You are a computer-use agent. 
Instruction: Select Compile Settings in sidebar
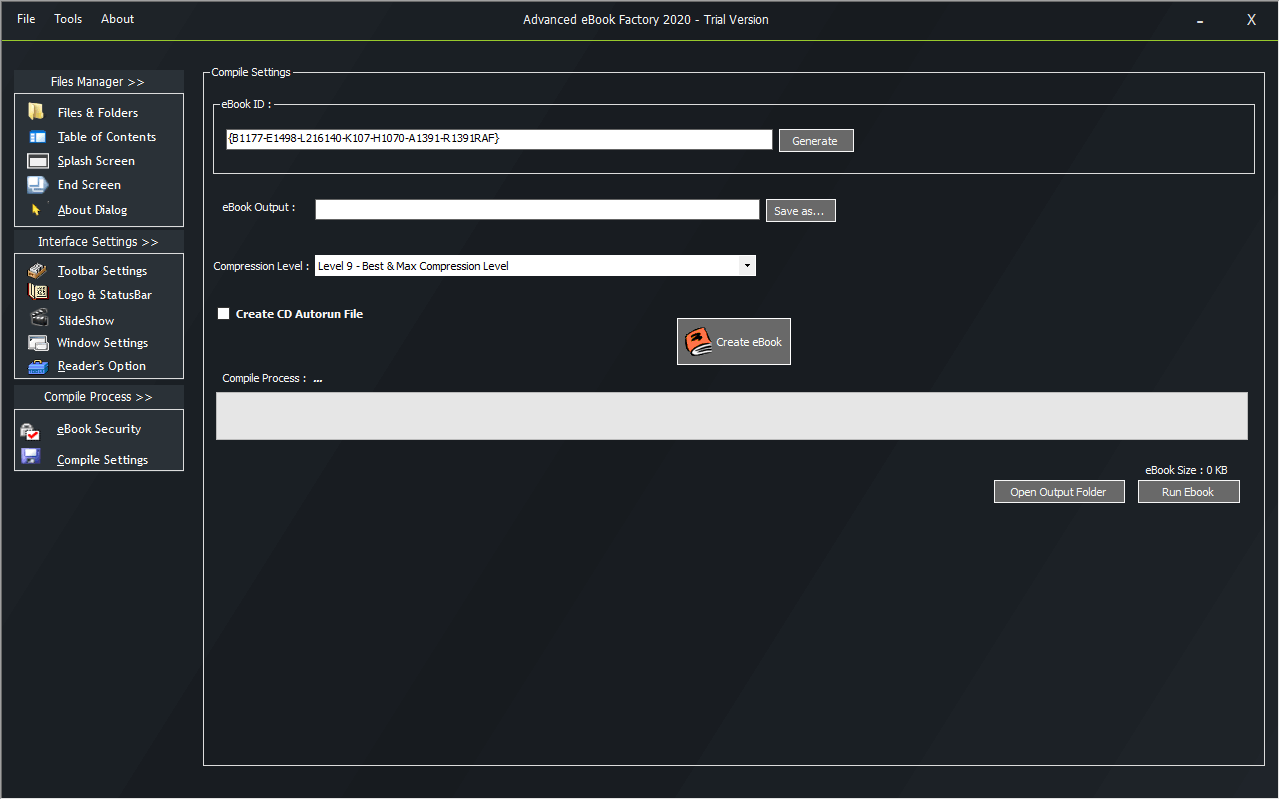102,460
